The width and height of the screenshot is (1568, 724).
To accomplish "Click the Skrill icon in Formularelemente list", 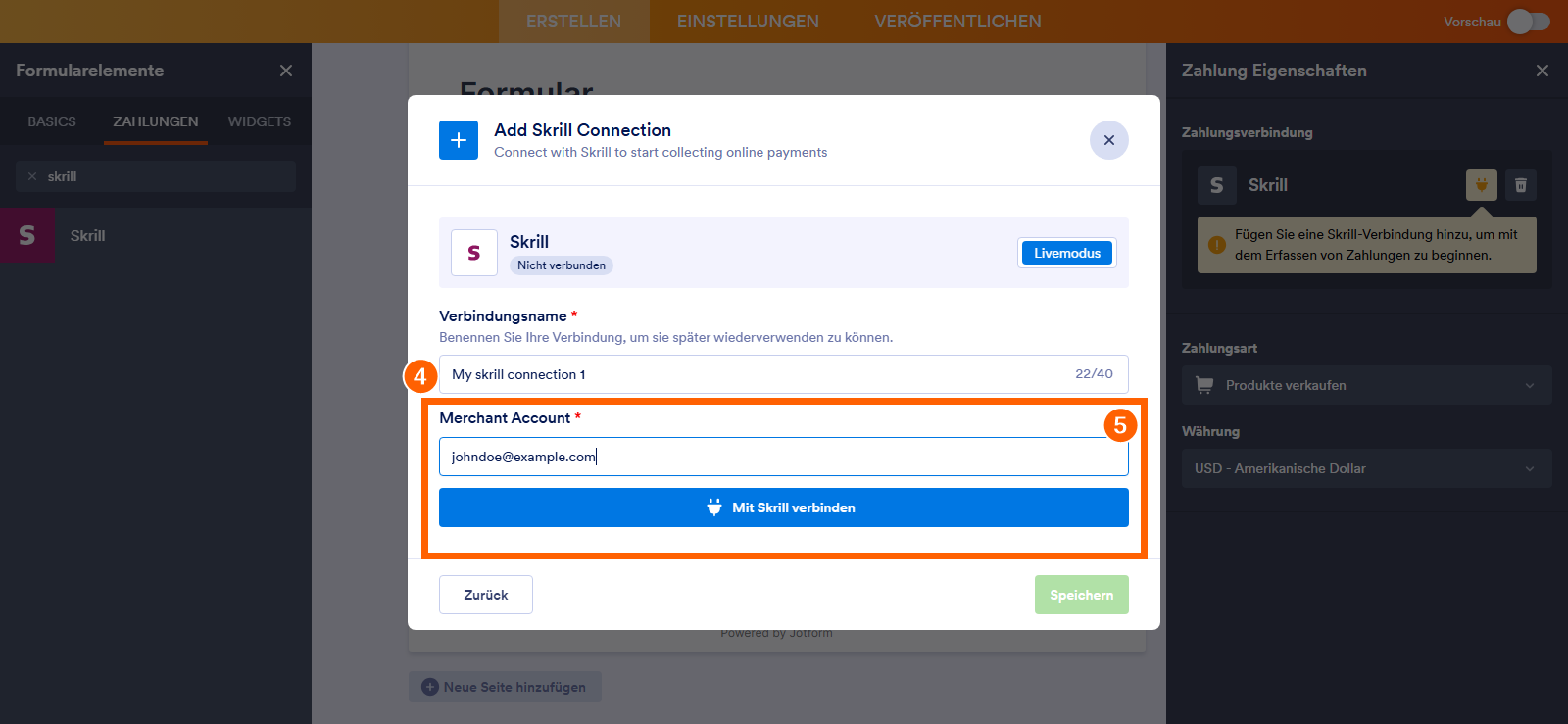I will point(27,235).
